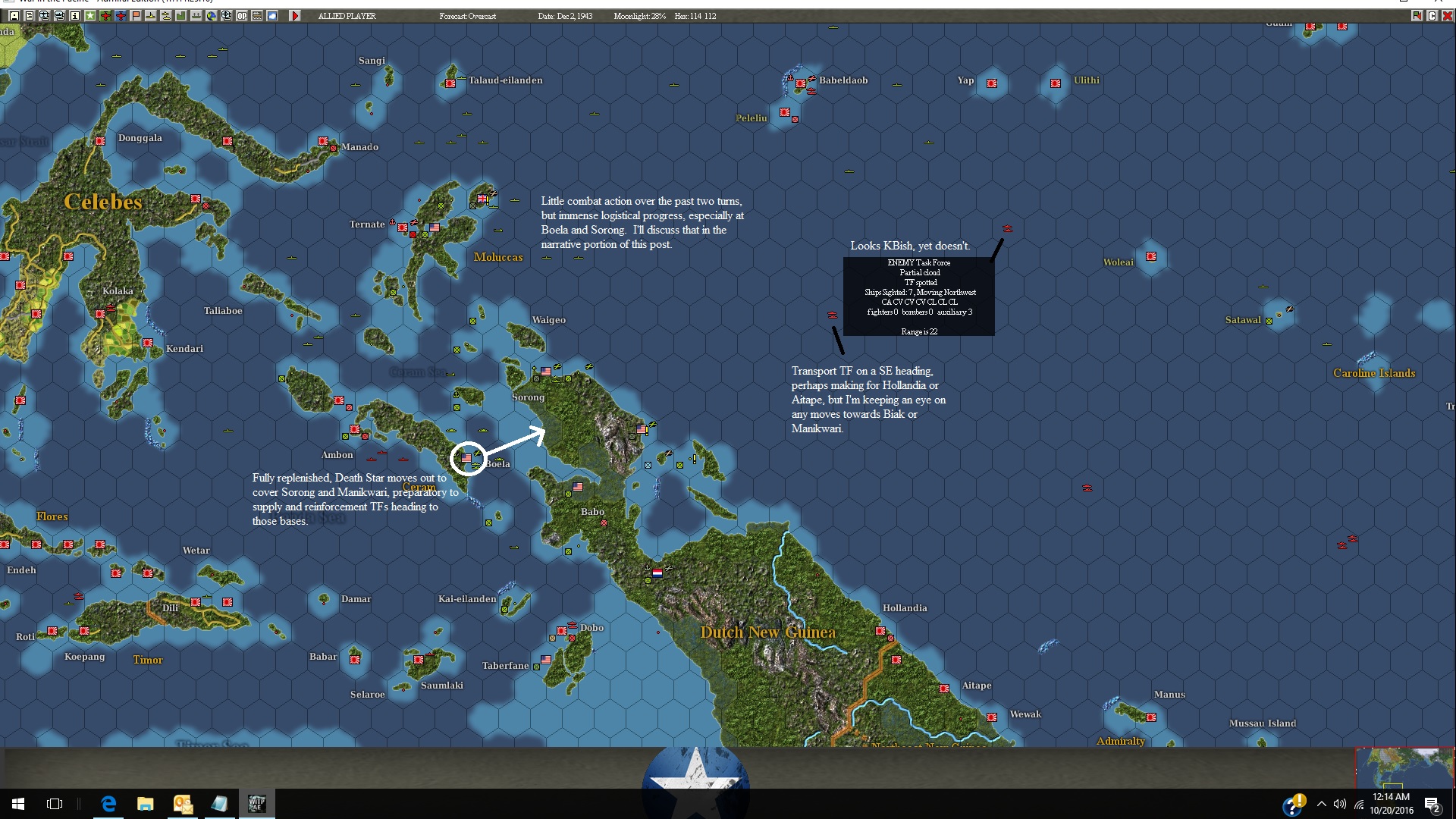
Task: Click the ENEMY Task Force info tooltip
Action: pyautogui.click(x=918, y=297)
